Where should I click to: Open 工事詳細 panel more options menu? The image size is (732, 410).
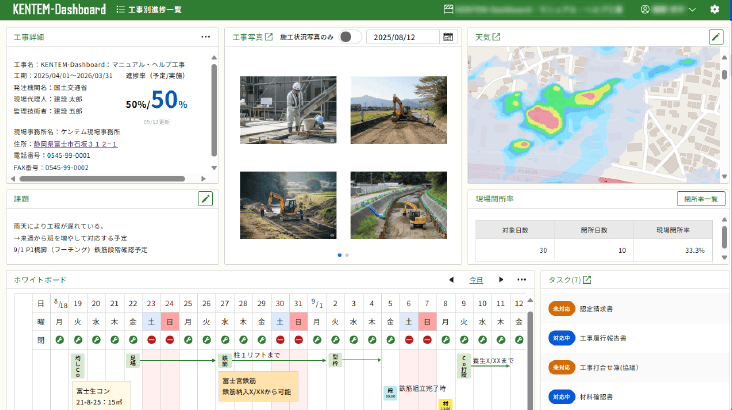click(206, 36)
